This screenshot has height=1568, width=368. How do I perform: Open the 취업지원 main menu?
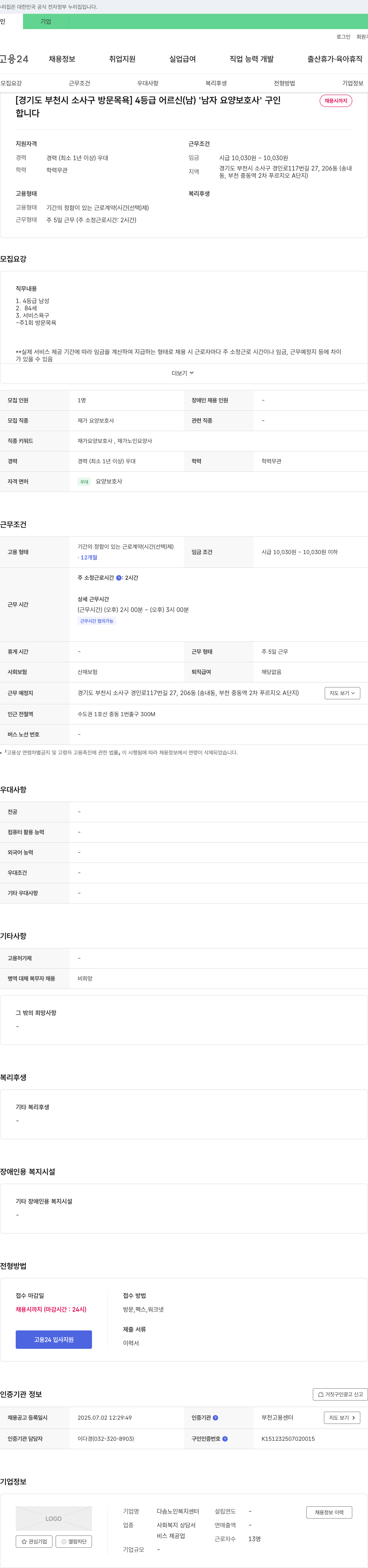coord(122,59)
